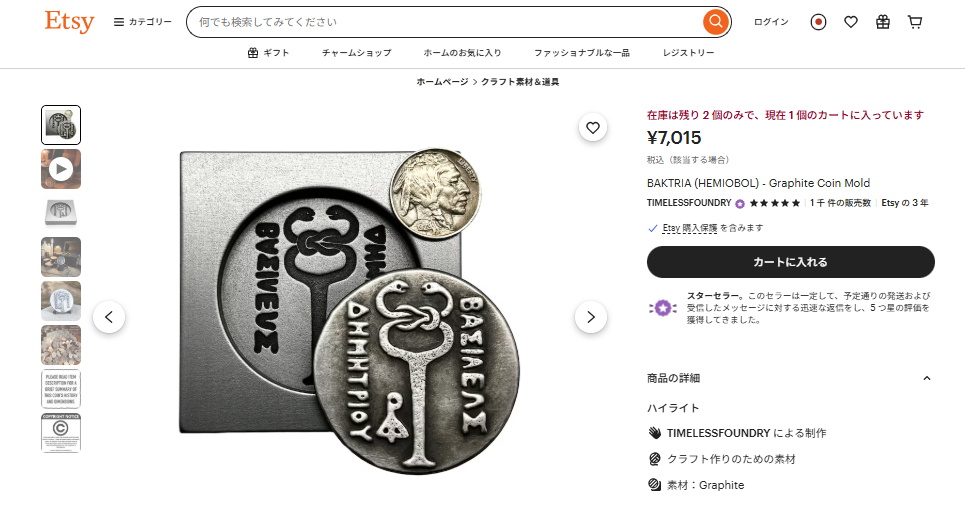This screenshot has width=965, height=505.
Task: Favorite this item using heart on image
Action: [593, 128]
